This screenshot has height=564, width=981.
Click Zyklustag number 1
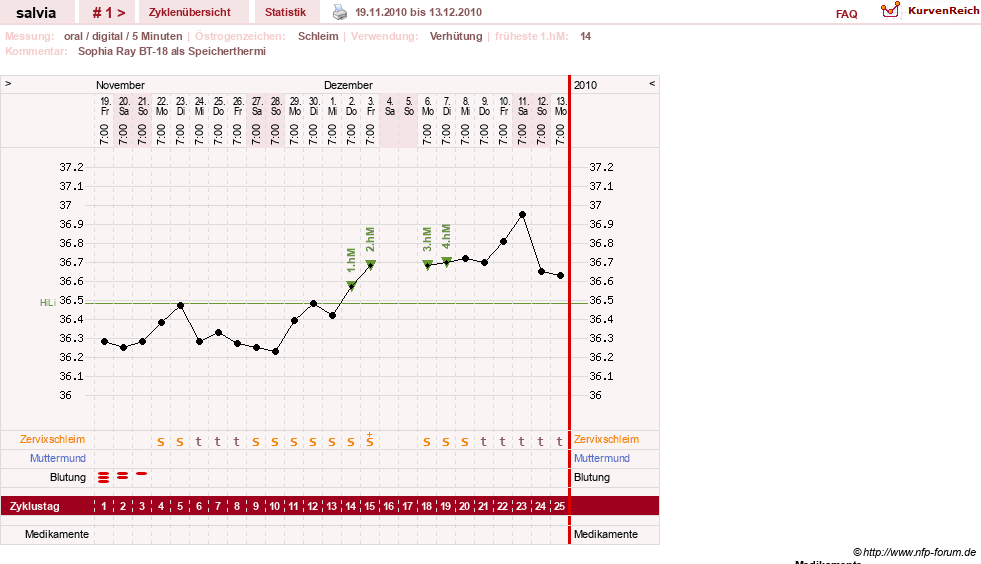tap(104, 506)
